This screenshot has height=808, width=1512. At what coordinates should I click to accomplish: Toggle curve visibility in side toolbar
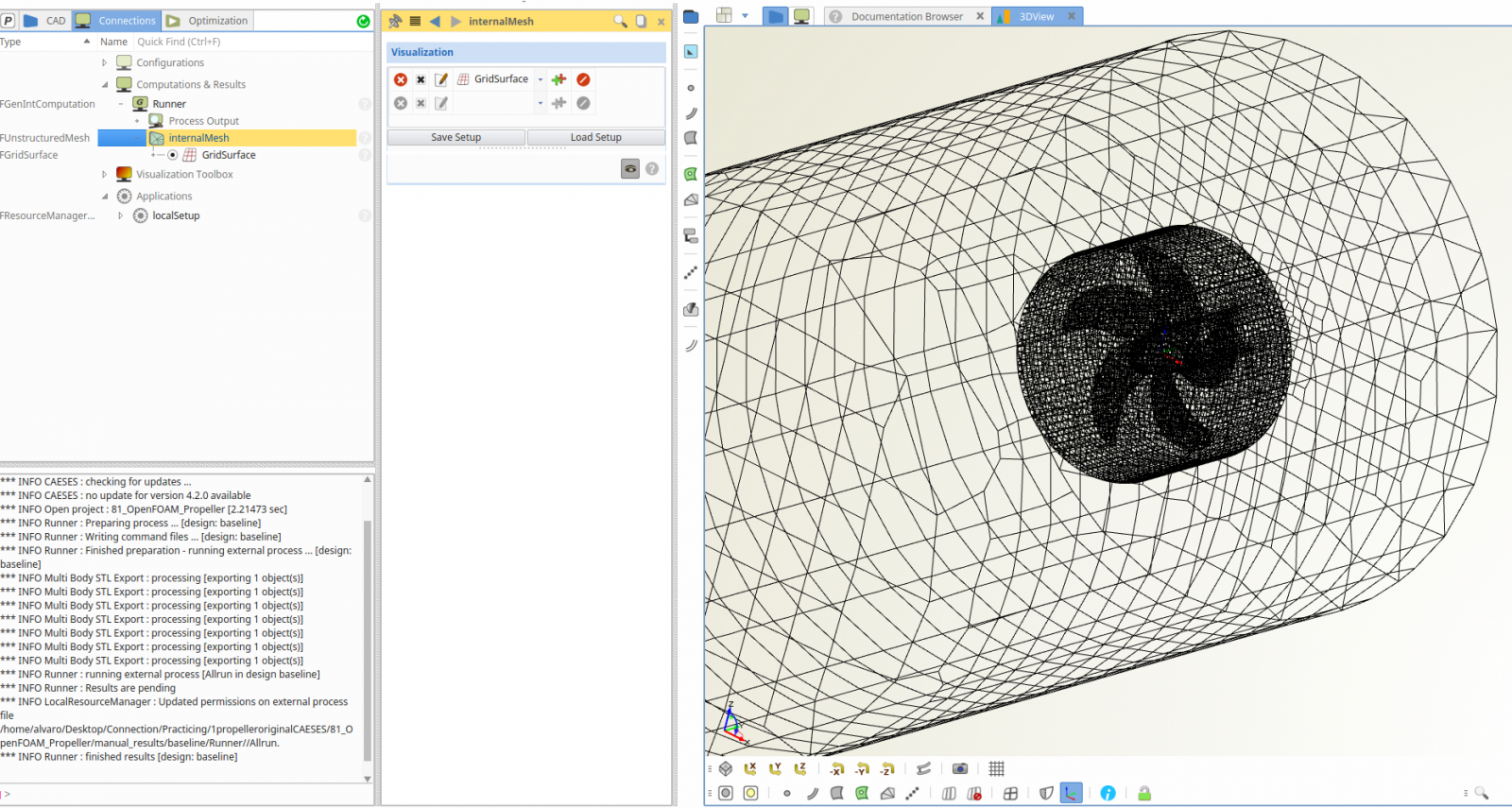[x=691, y=113]
